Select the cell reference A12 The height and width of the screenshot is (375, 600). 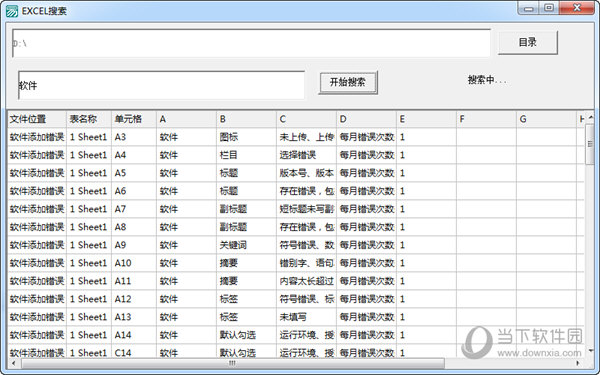click(134, 299)
